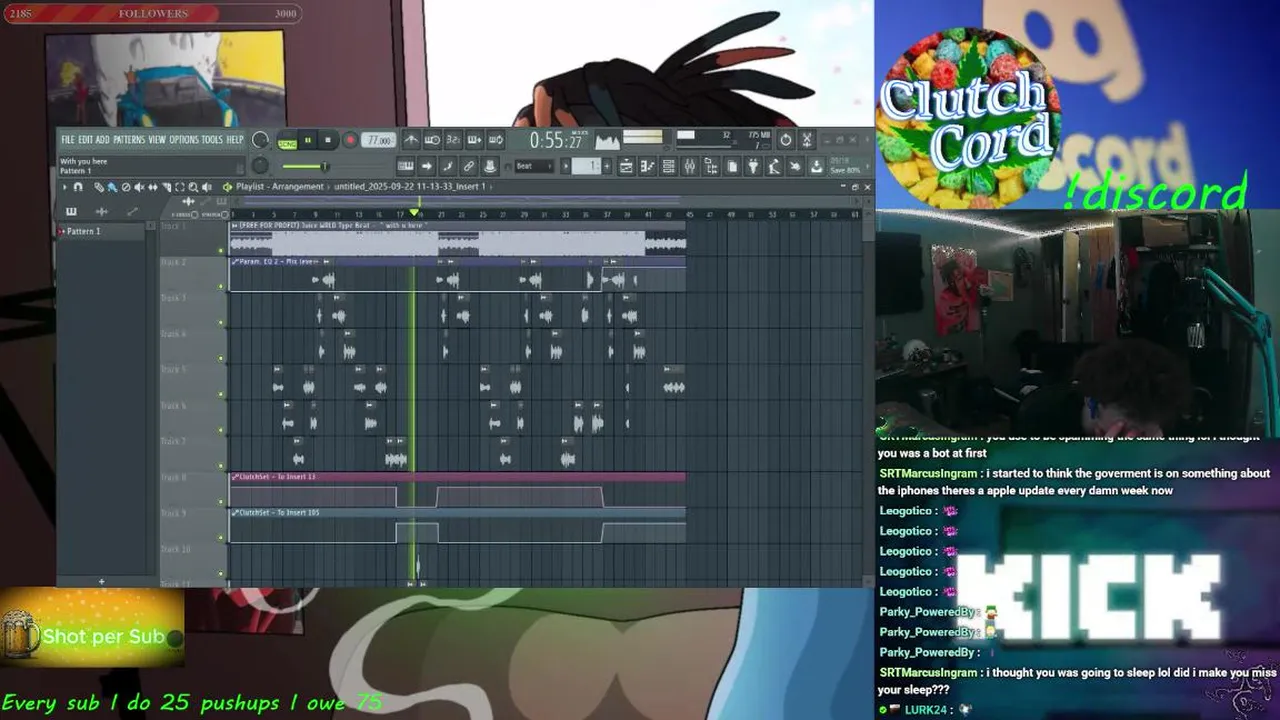1280x720 pixels.
Task: Stop playback in FL Studio
Action: (x=328, y=140)
